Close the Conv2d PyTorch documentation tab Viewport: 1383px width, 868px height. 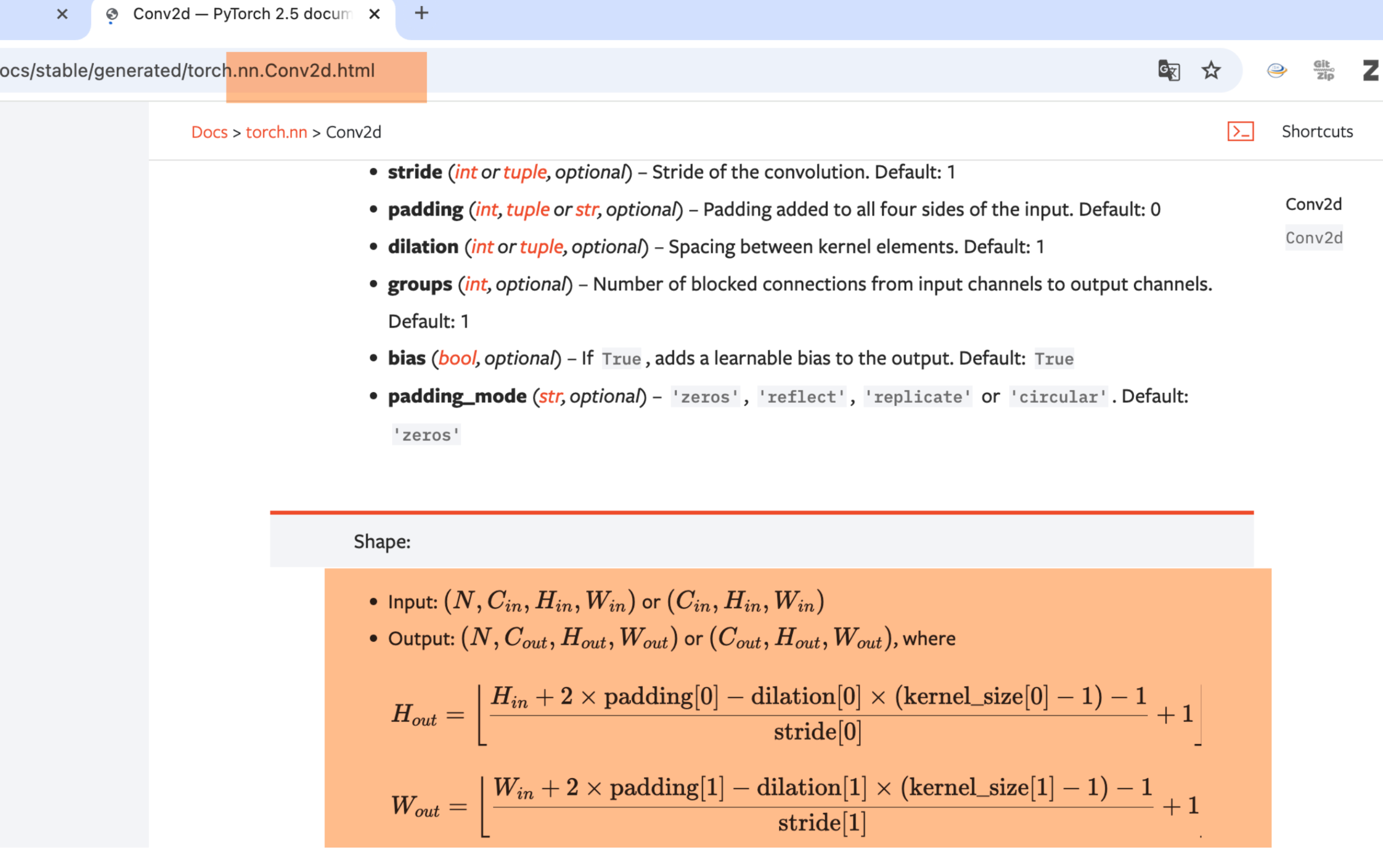point(375,14)
